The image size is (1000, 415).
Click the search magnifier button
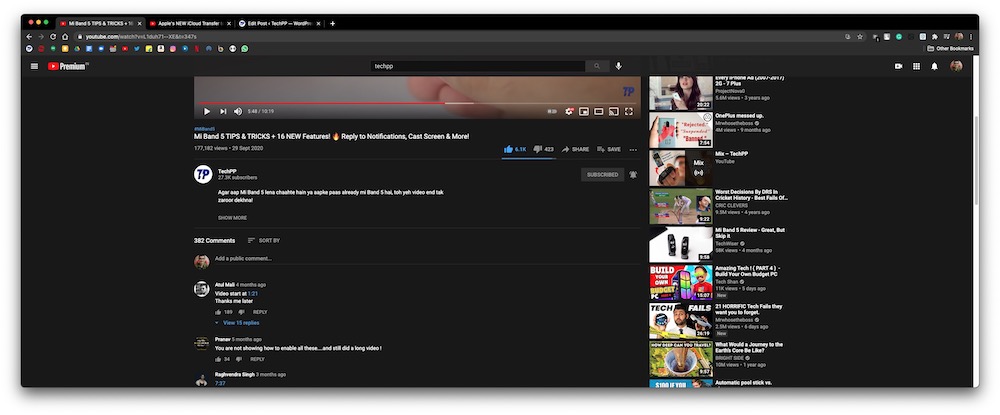click(597, 66)
